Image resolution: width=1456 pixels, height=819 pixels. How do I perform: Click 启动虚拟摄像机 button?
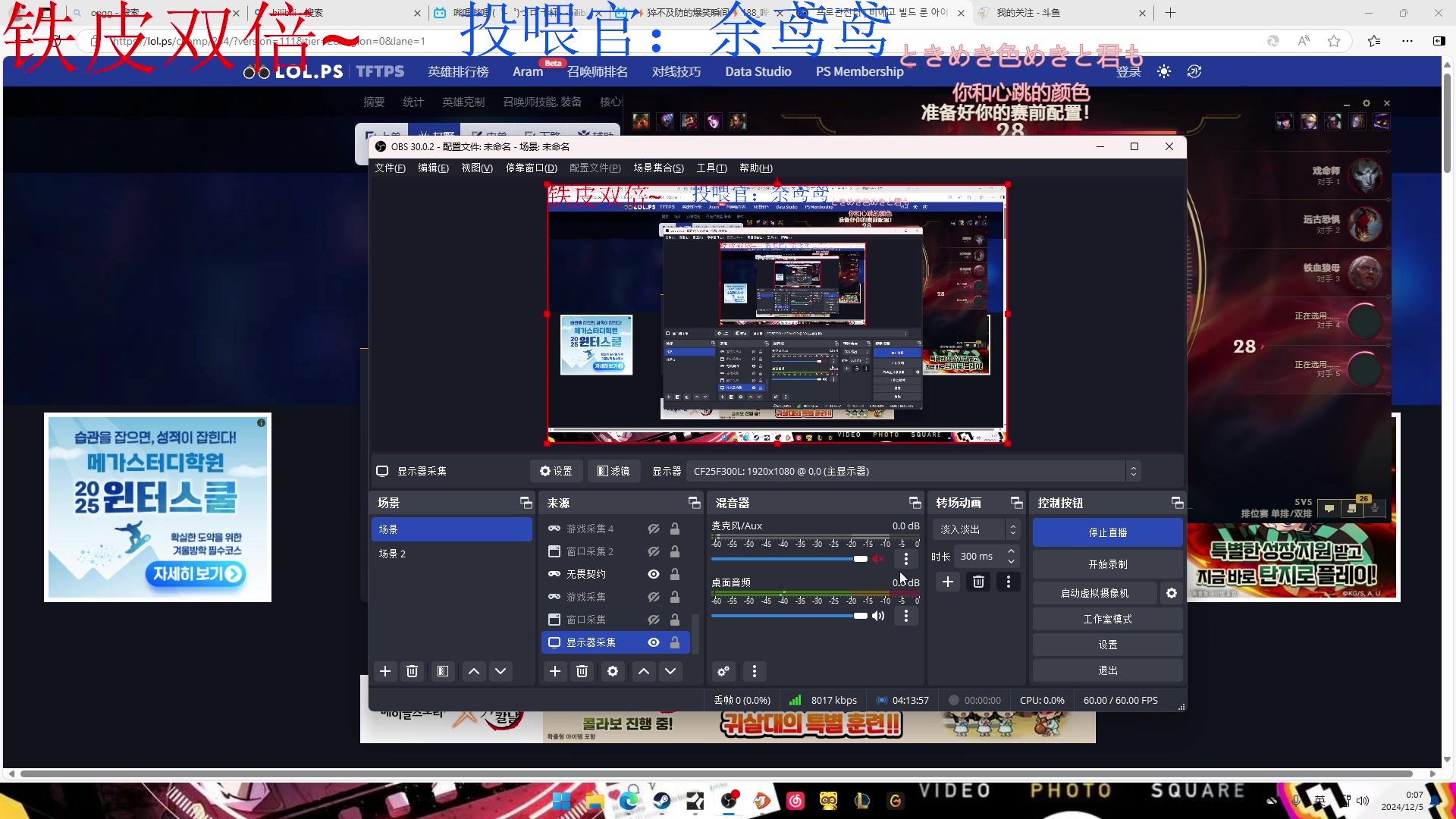(1094, 593)
